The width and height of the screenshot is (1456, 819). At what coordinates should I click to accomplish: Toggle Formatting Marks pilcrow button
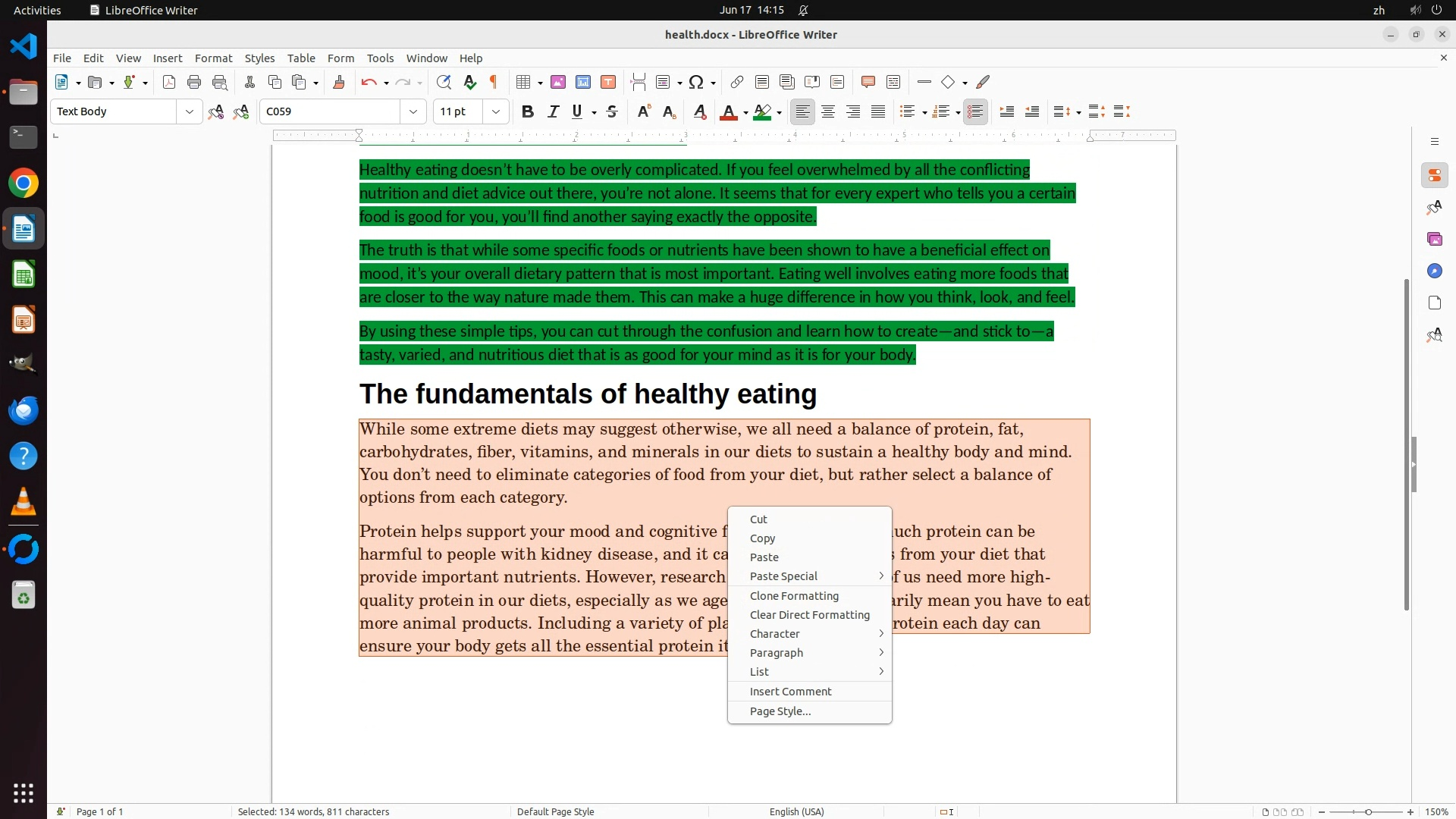point(494,82)
